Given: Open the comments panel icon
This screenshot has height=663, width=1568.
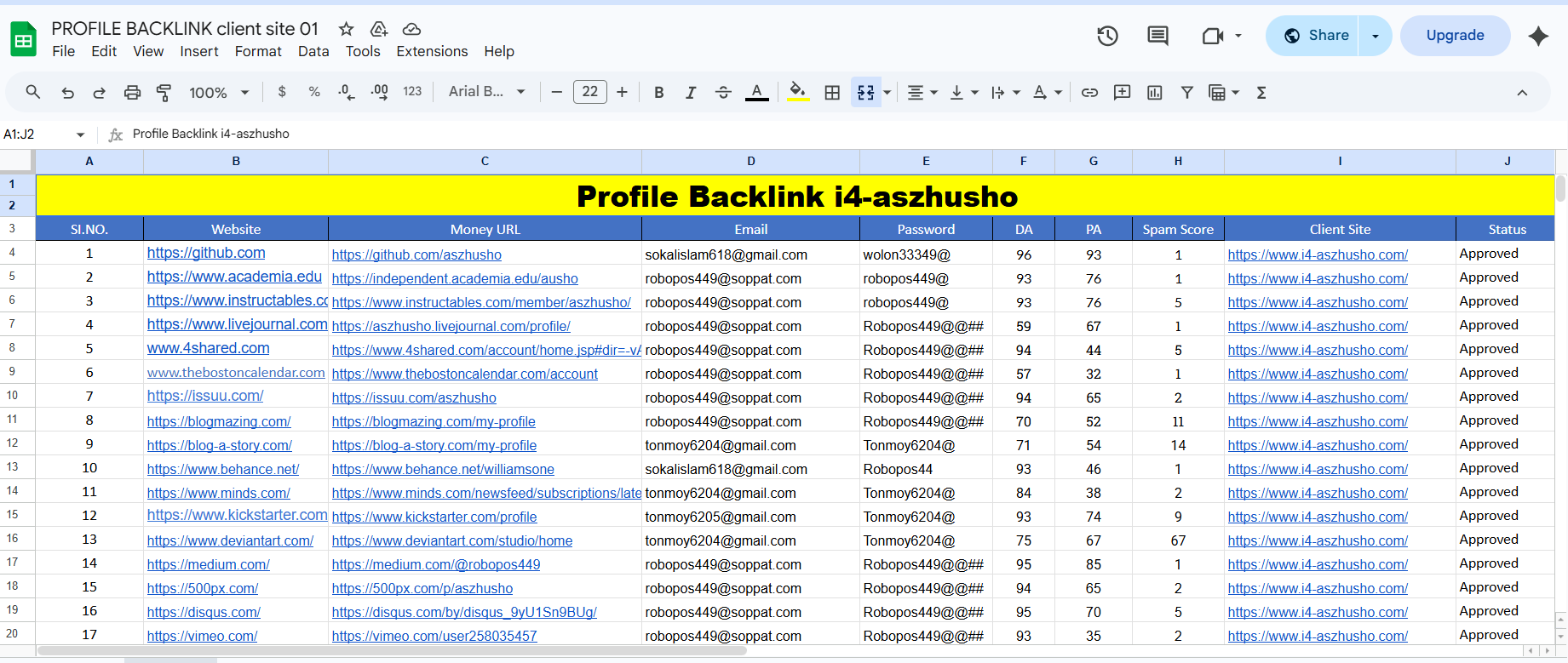Looking at the screenshot, I should pyautogui.click(x=1157, y=36).
